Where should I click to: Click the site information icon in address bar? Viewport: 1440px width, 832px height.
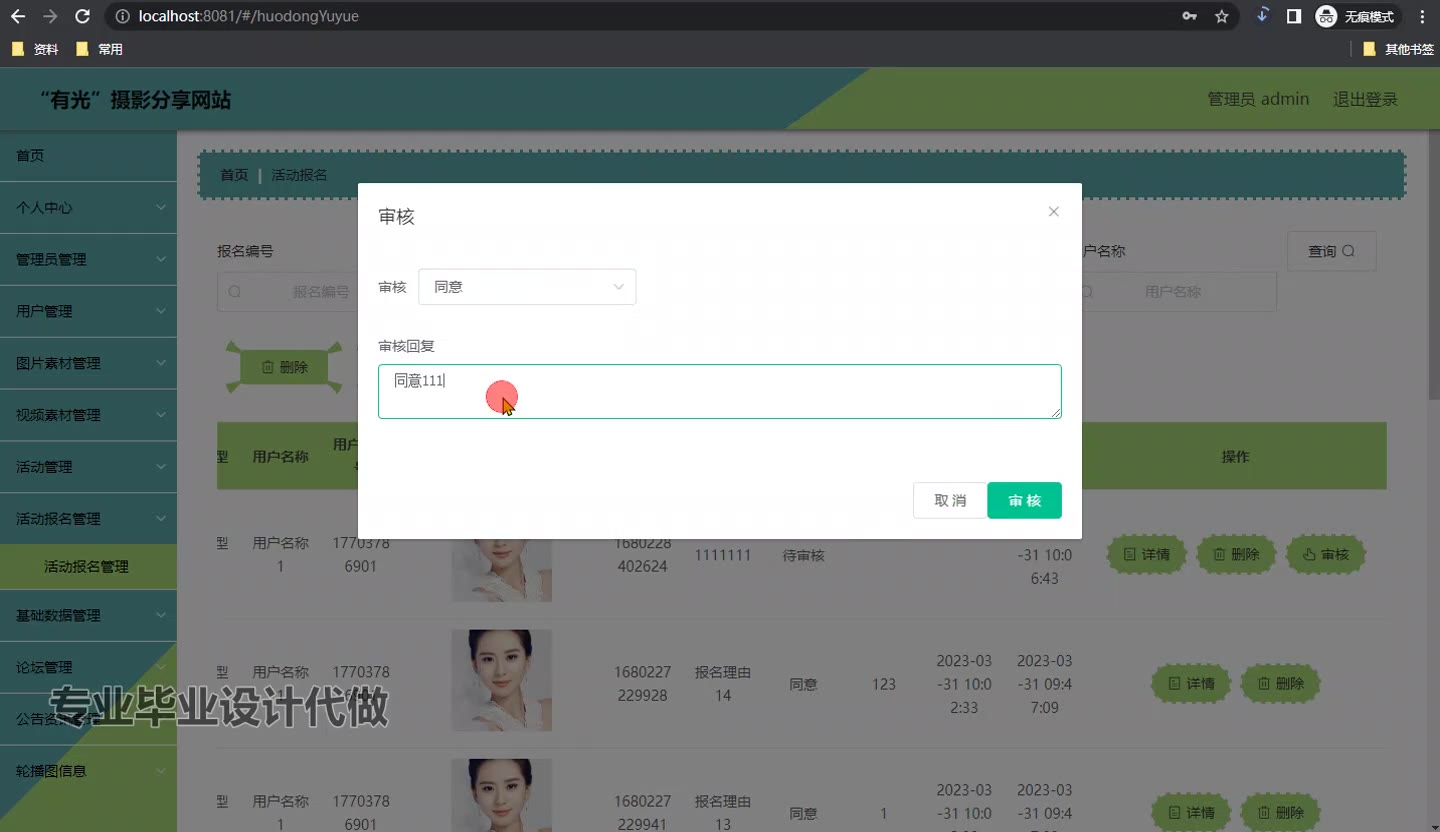click(122, 16)
